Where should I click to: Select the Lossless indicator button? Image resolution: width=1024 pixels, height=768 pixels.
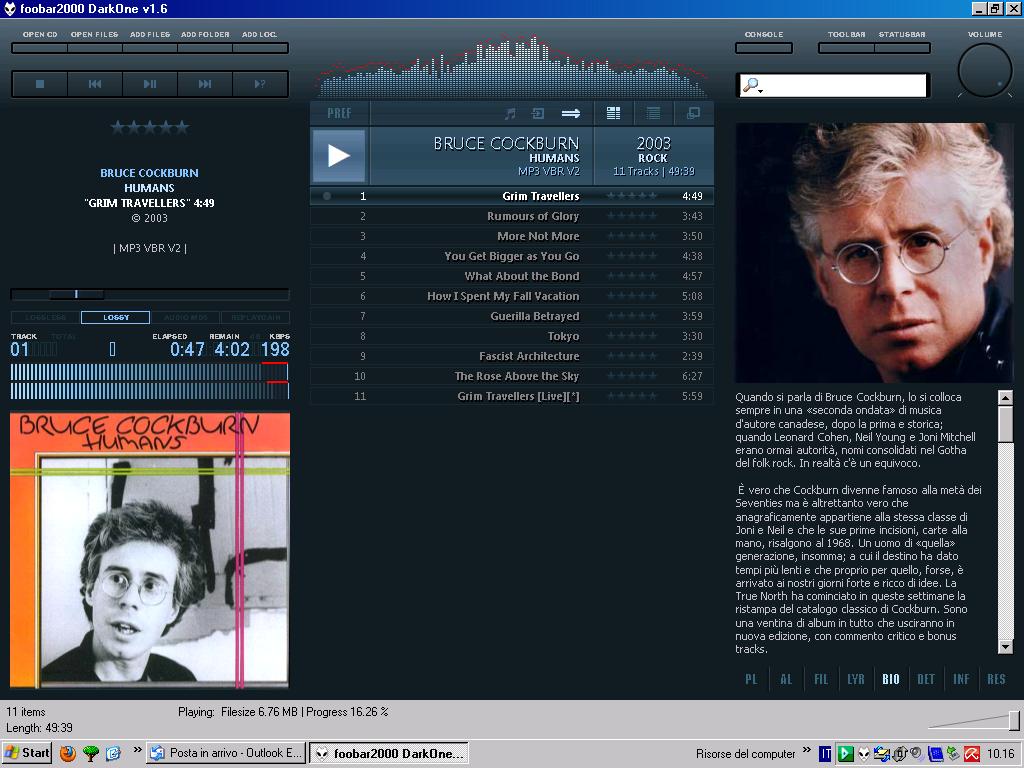pos(45,317)
